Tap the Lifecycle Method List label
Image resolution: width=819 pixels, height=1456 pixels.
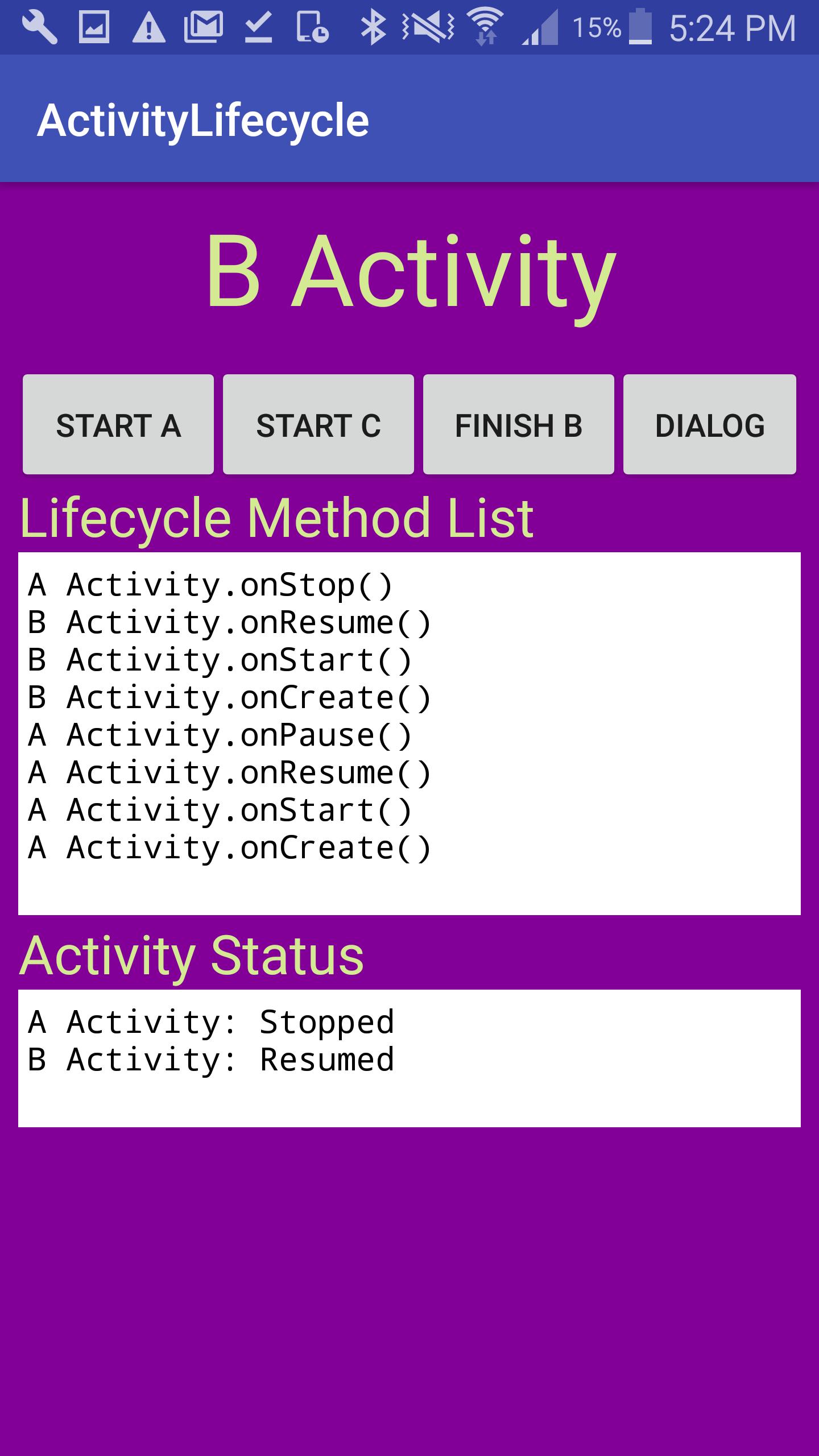tap(277, 518)
